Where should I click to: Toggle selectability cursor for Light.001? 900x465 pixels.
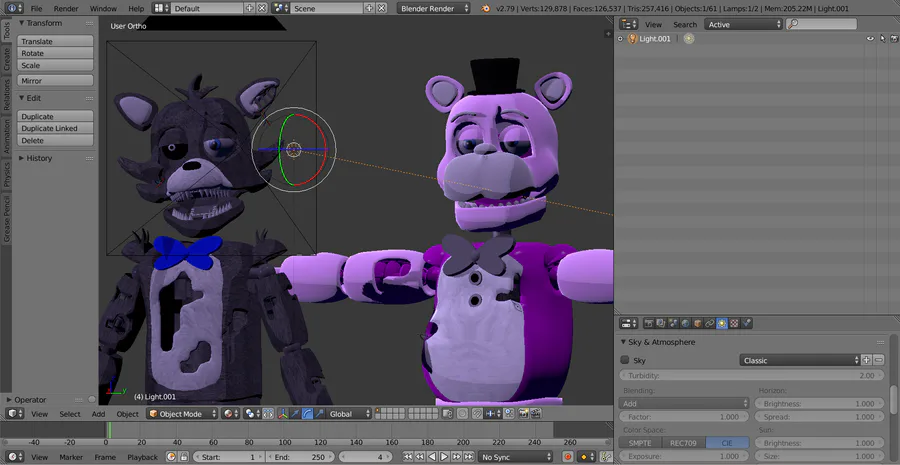tap(883, 39)
